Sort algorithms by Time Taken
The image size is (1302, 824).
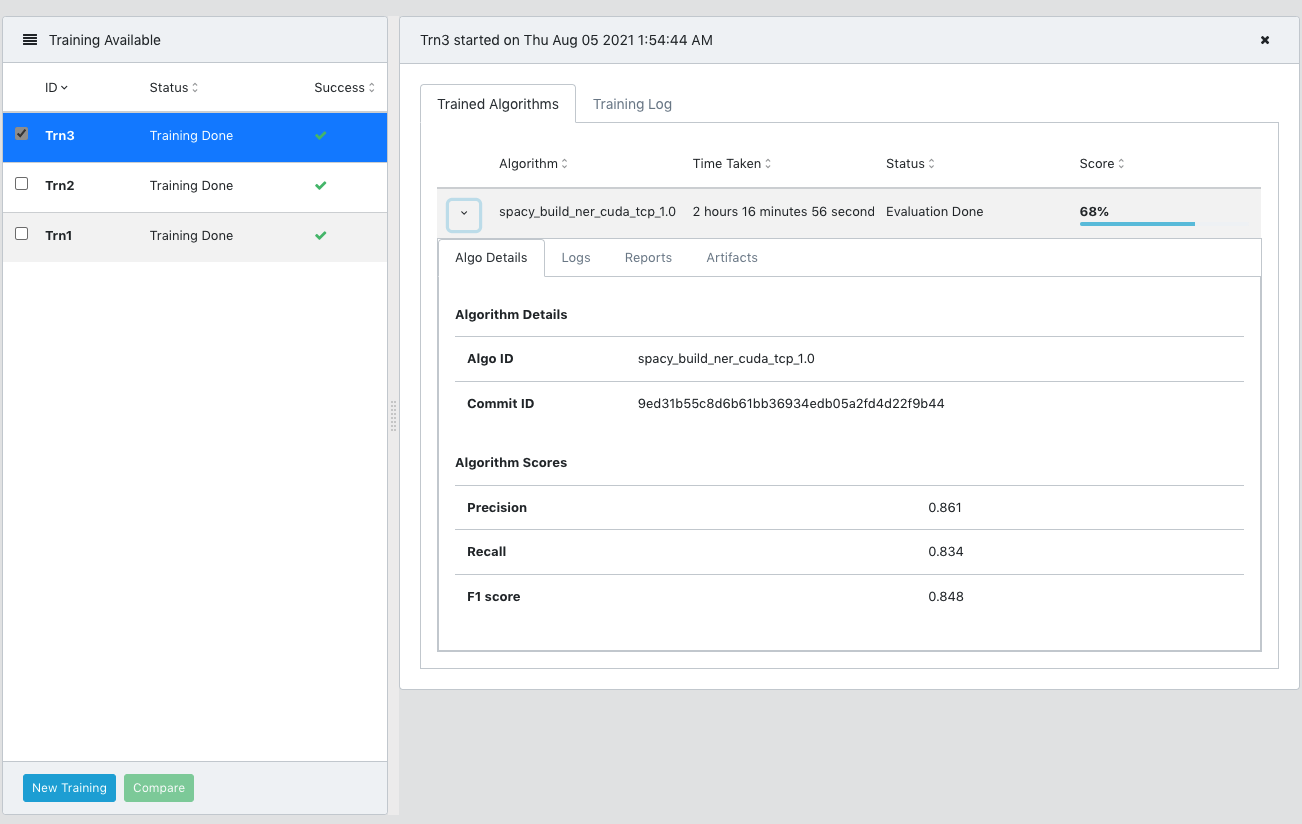pyautogui.click(x=731, y=164)
